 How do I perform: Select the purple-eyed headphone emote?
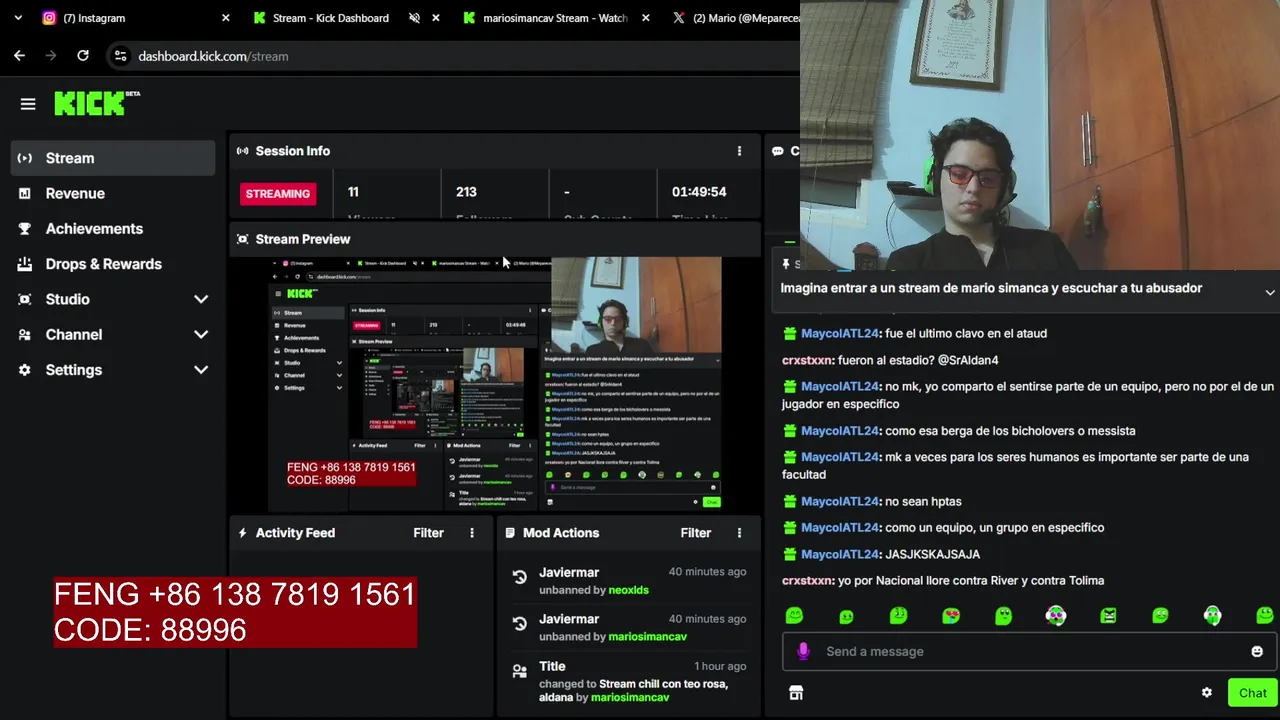click(x=1056, y=616)
